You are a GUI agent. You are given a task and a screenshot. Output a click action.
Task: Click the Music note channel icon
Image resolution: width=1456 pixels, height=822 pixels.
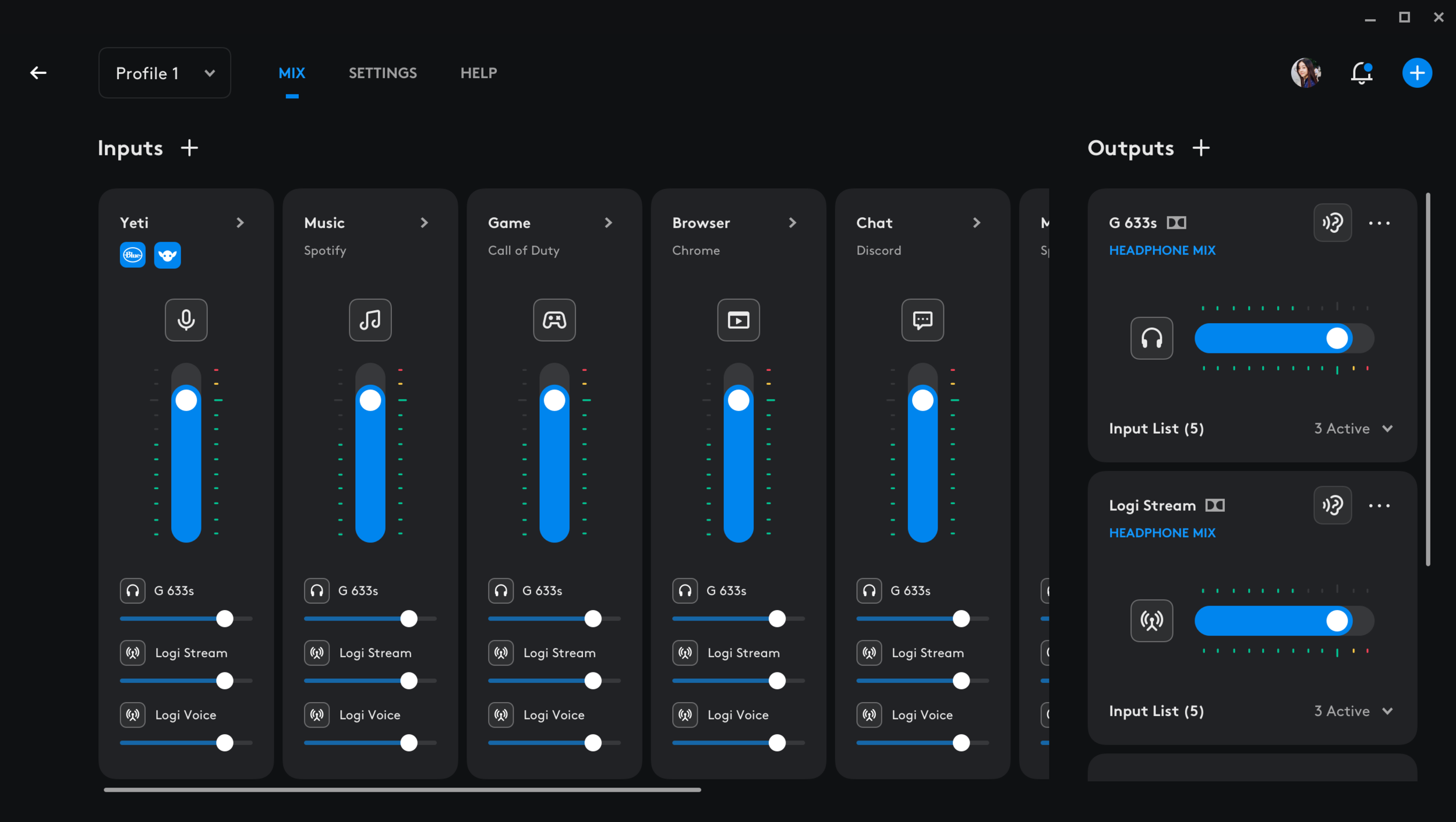(x=370, y=320)
